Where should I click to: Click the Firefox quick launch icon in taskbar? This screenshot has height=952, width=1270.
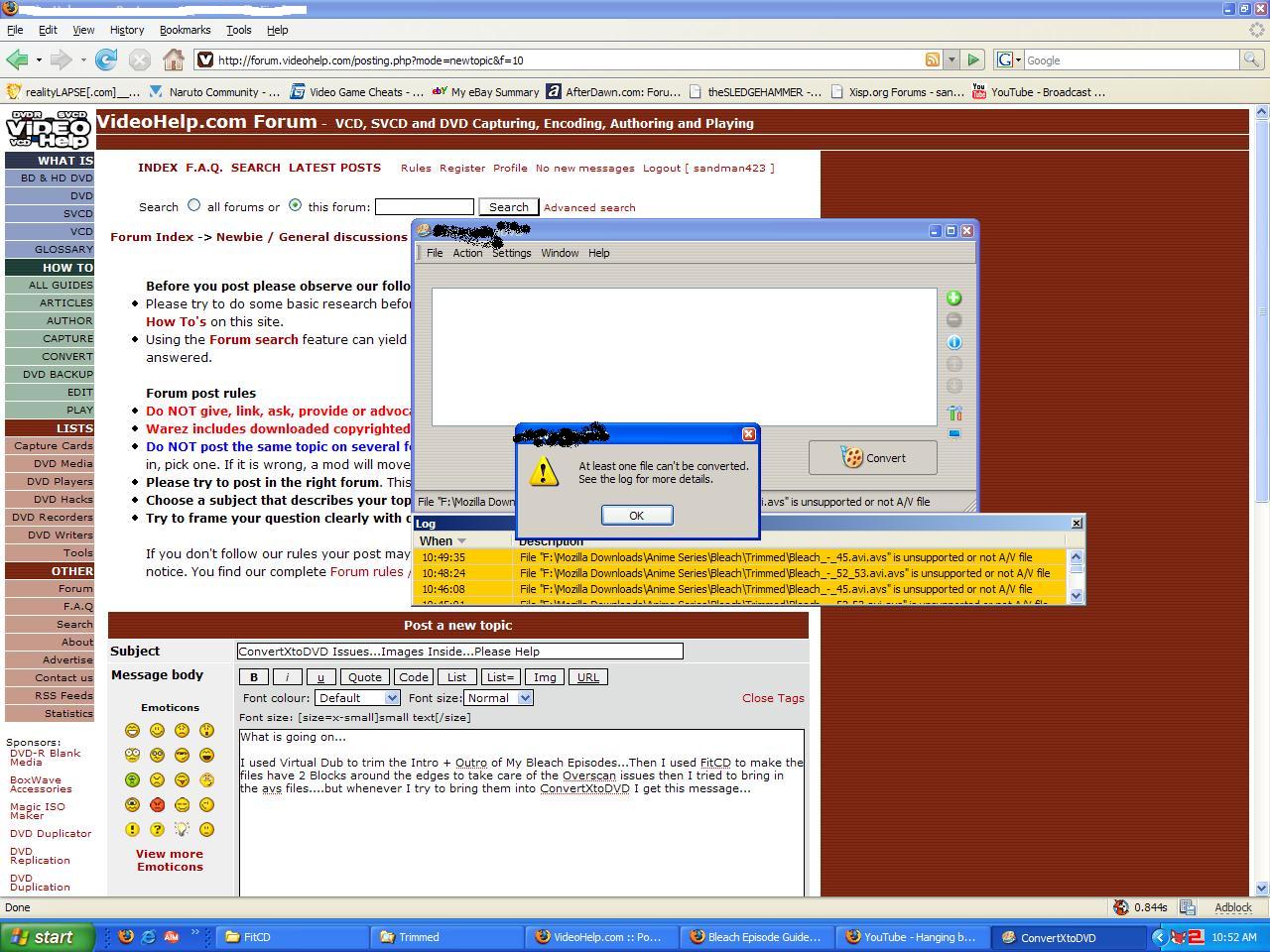[x=126, y=936]
